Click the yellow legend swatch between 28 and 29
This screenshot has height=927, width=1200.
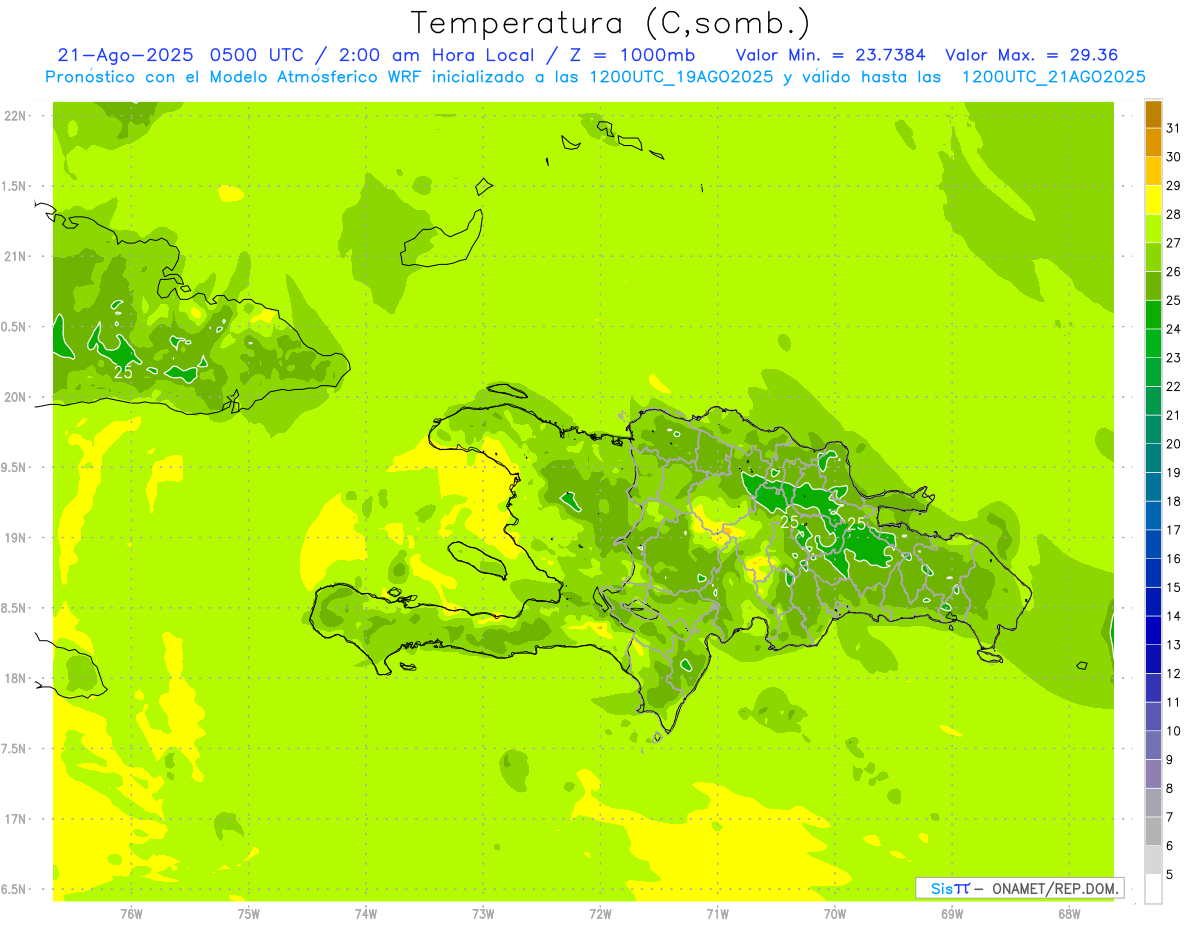click(1153, 200)
